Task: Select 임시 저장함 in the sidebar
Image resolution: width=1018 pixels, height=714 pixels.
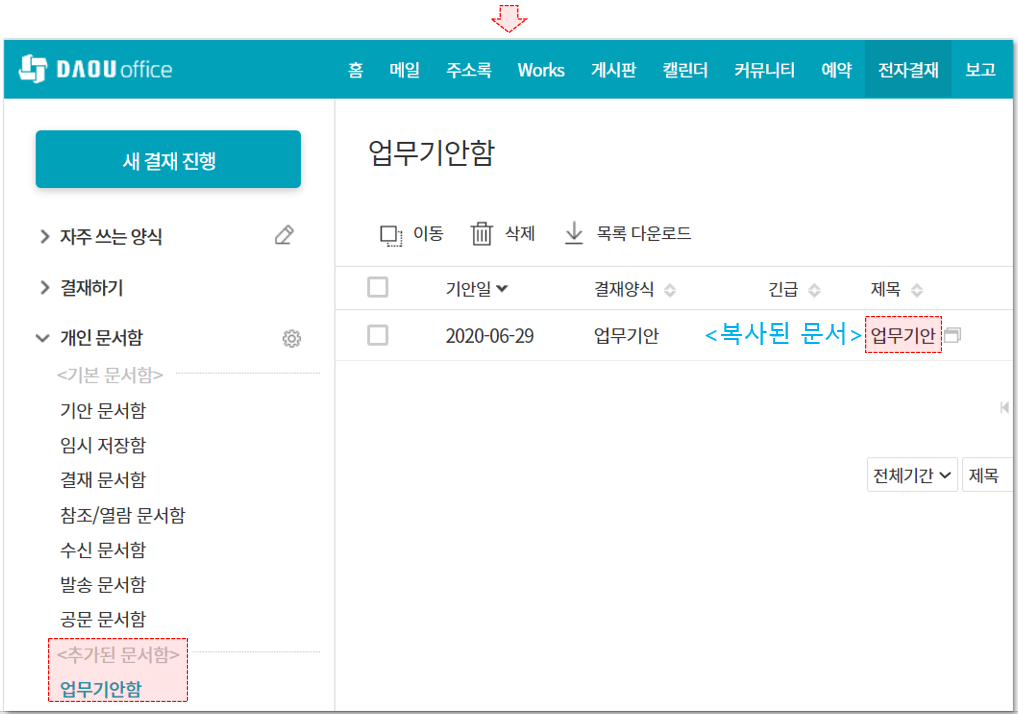Action: click(102, 445)
